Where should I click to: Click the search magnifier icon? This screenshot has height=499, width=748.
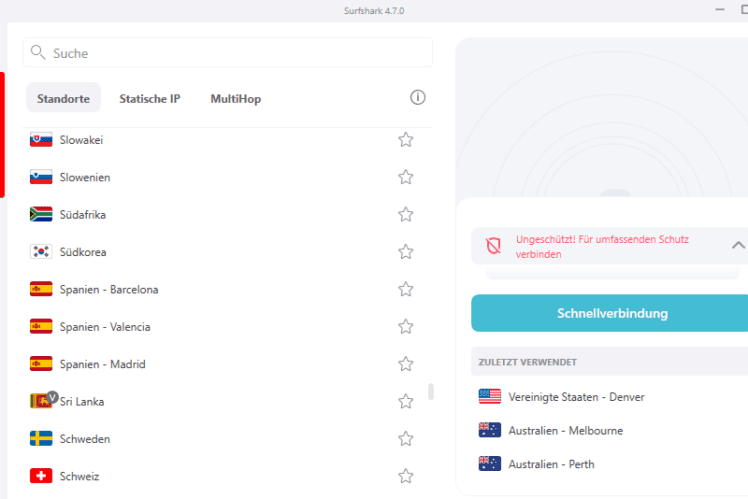38,52
